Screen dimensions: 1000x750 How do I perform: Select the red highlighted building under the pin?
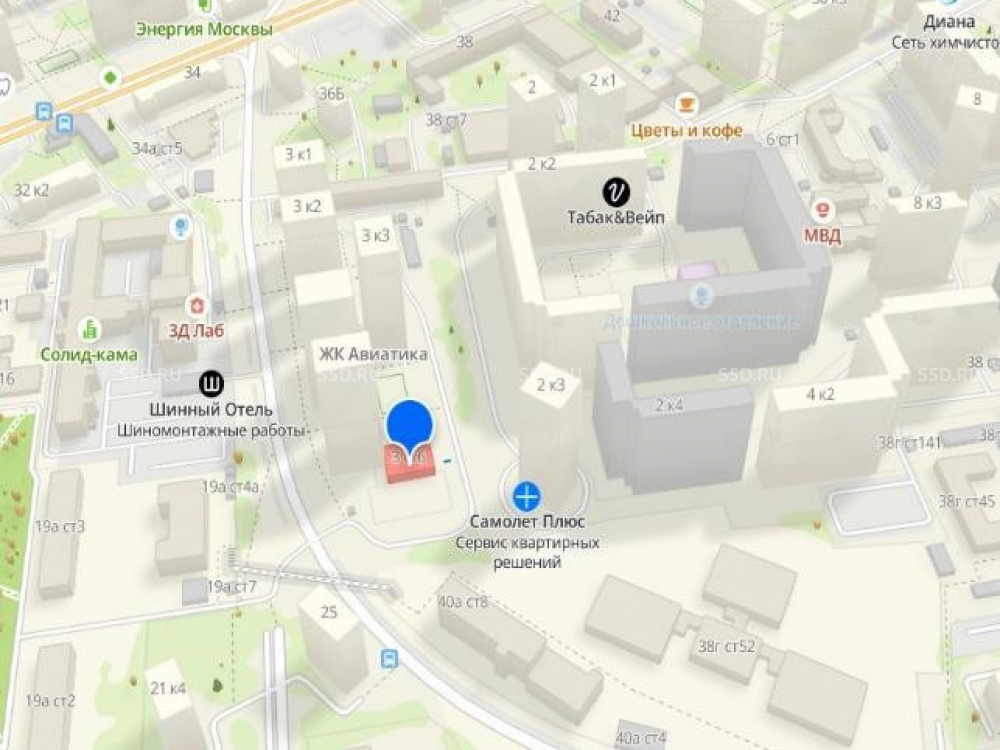tap(411, 464)
